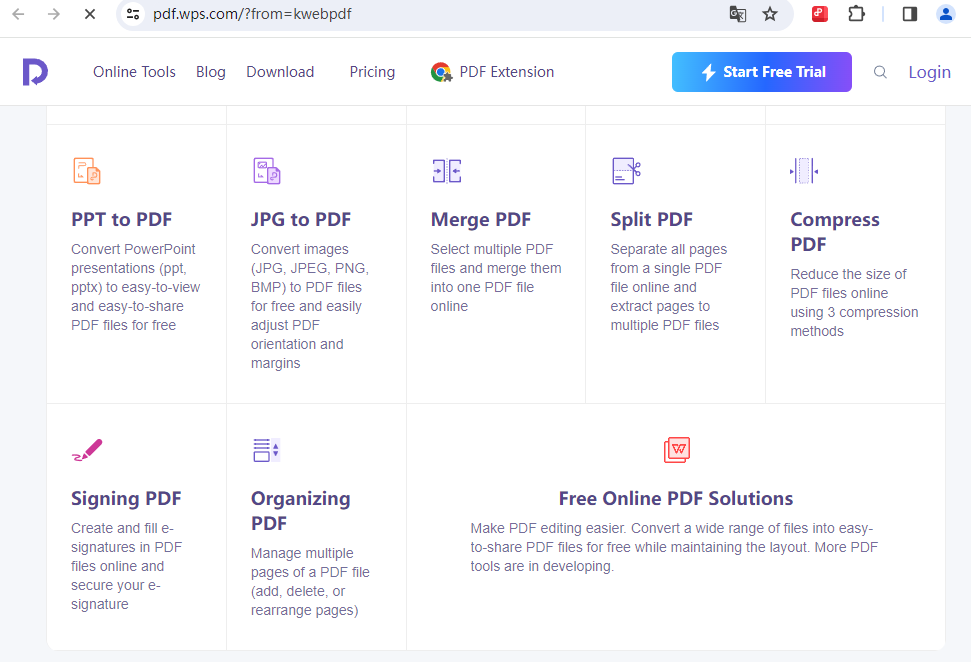The image size is (971, 662).
Task: Click the red WPS PDF Solutions icon
Action: 676,450
